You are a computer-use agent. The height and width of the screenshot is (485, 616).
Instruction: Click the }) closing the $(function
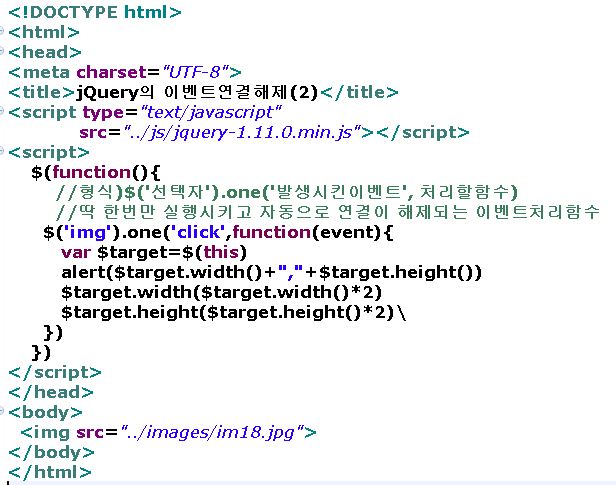point(41,353)
